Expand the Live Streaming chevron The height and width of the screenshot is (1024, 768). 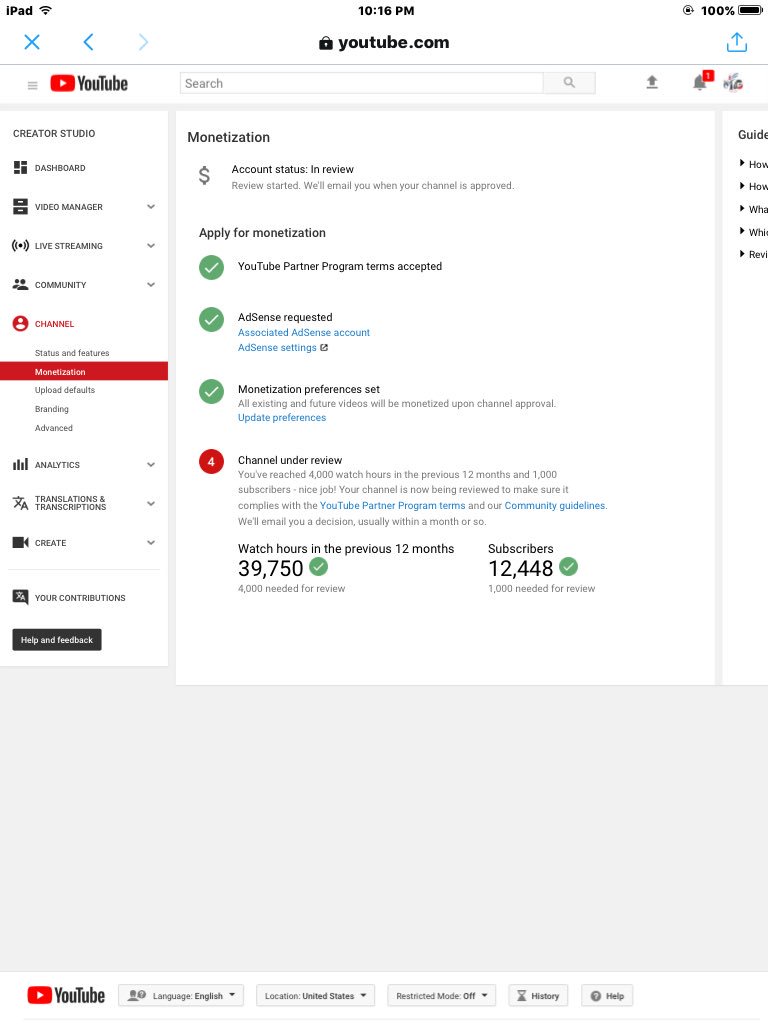tap(151, 246)
